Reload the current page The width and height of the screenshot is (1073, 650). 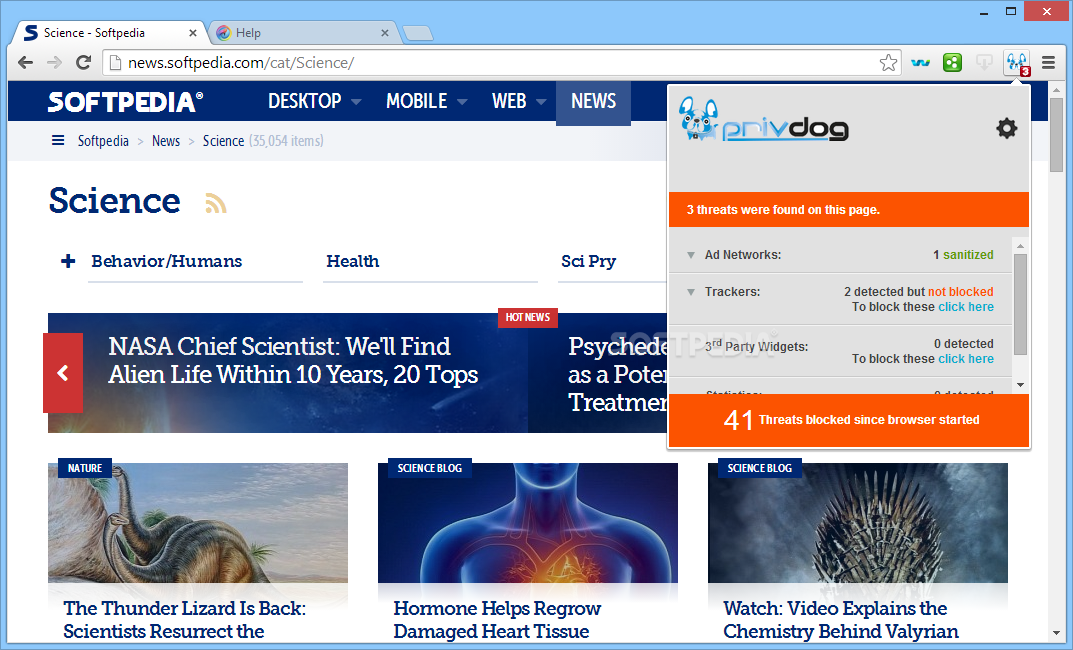[83, 63]
